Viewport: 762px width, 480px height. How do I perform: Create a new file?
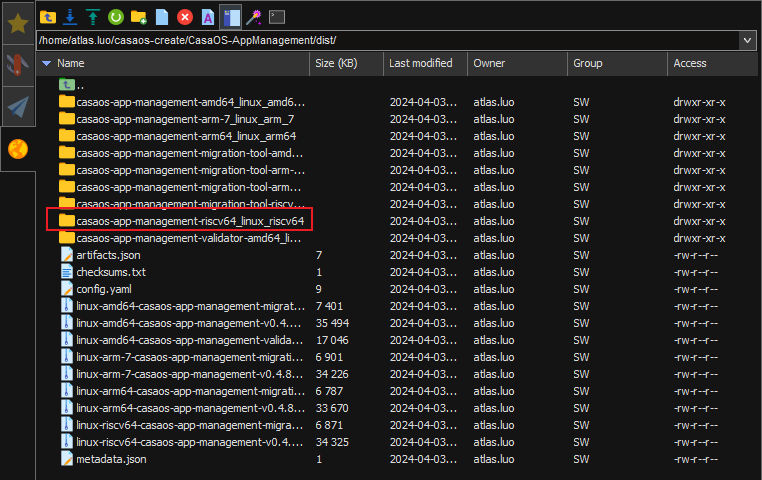pyautogui.click(x=162, y=17)
